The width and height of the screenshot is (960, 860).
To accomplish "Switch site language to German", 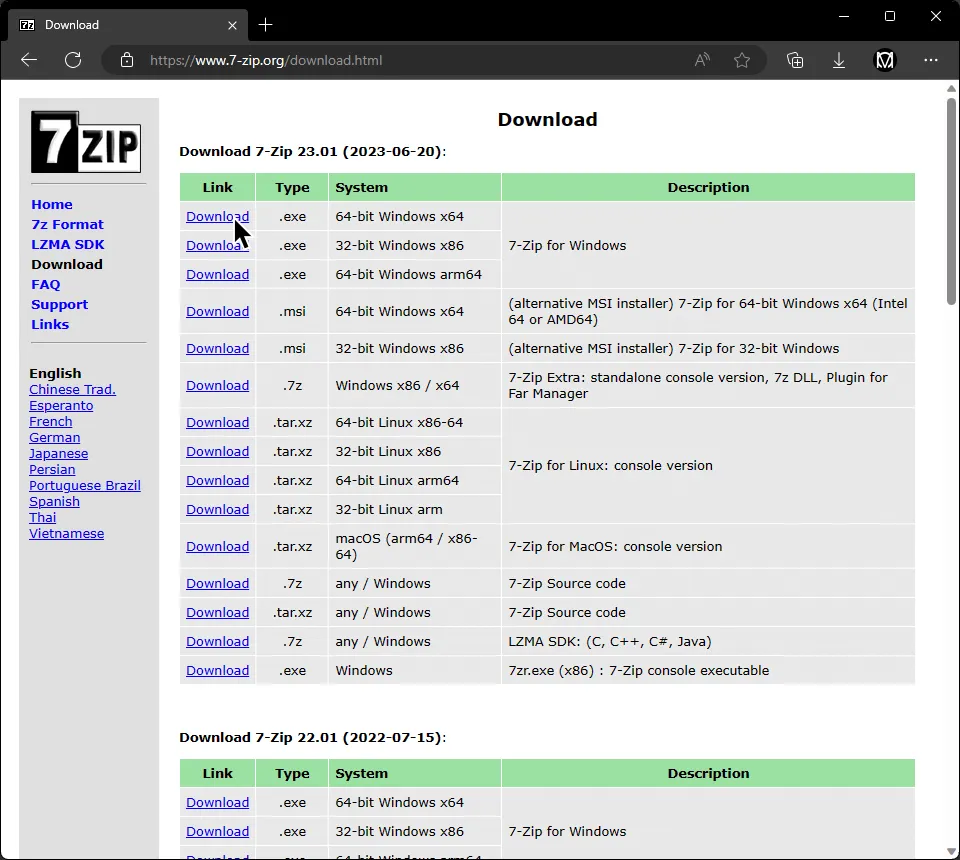I will (x=54, y=437).
